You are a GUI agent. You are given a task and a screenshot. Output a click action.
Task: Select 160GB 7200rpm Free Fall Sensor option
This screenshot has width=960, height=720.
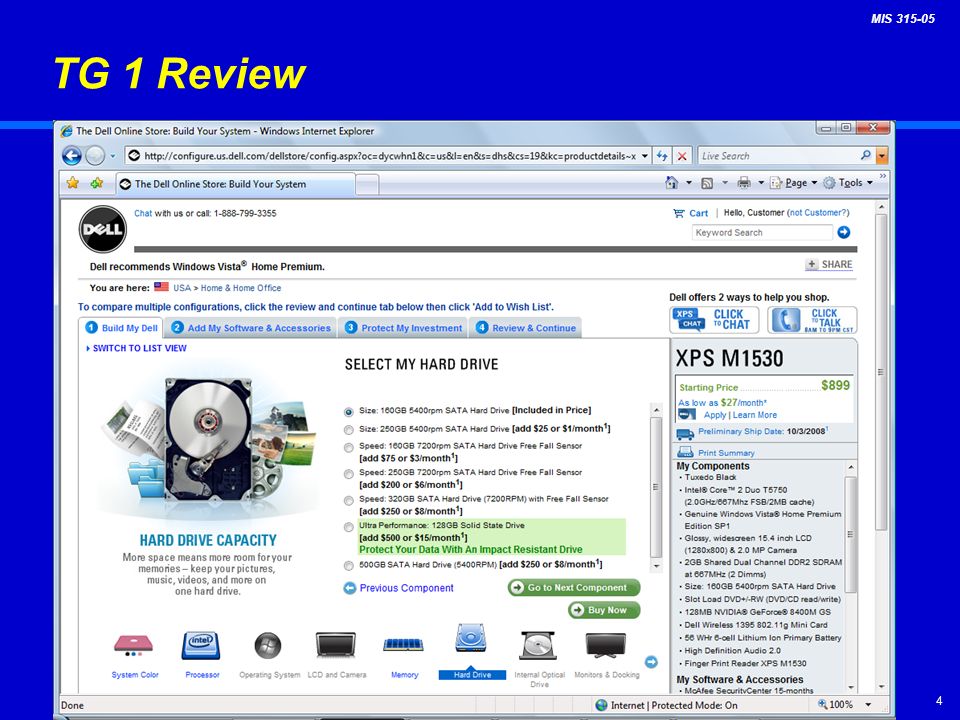tap(348, 448)
